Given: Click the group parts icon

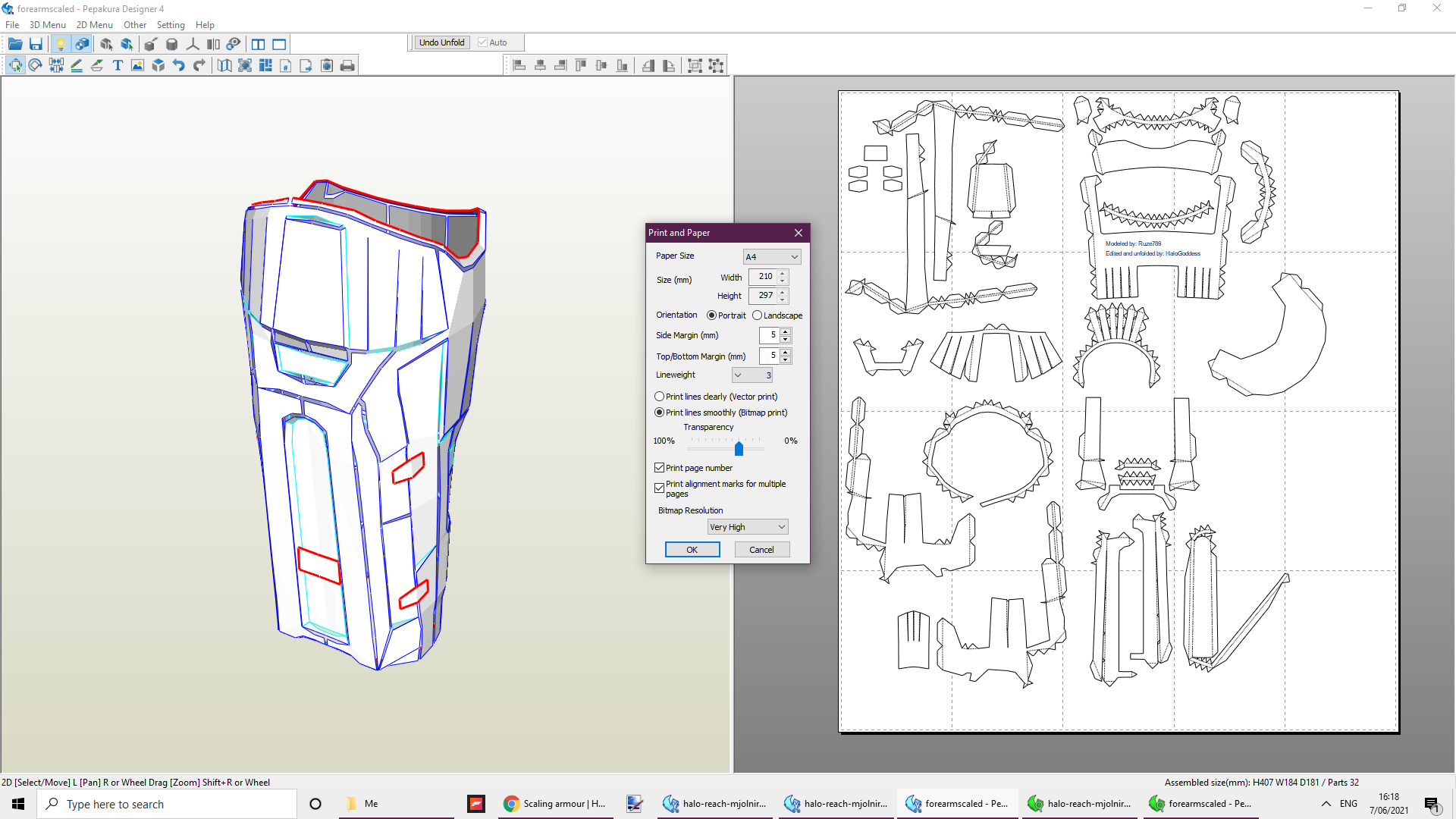Looking at the screenshot, I should [x=695, y=65].
